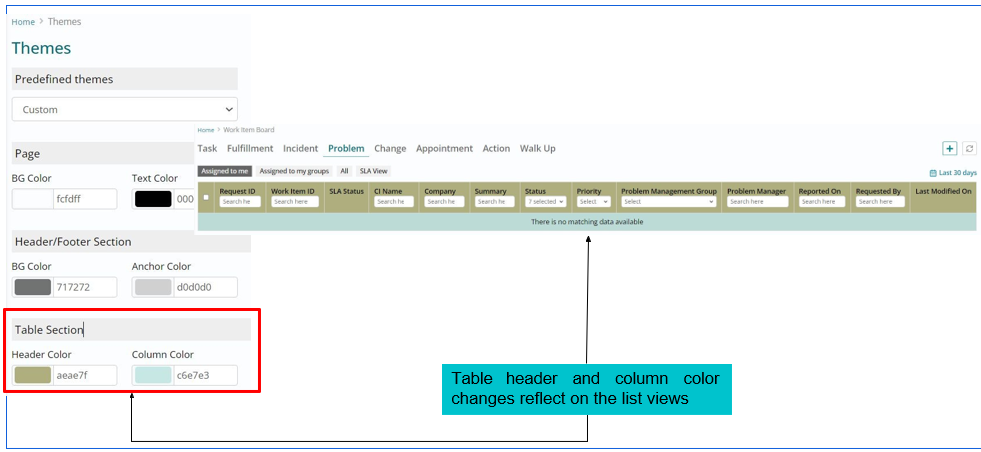Open the Walk Up tab

537,148
